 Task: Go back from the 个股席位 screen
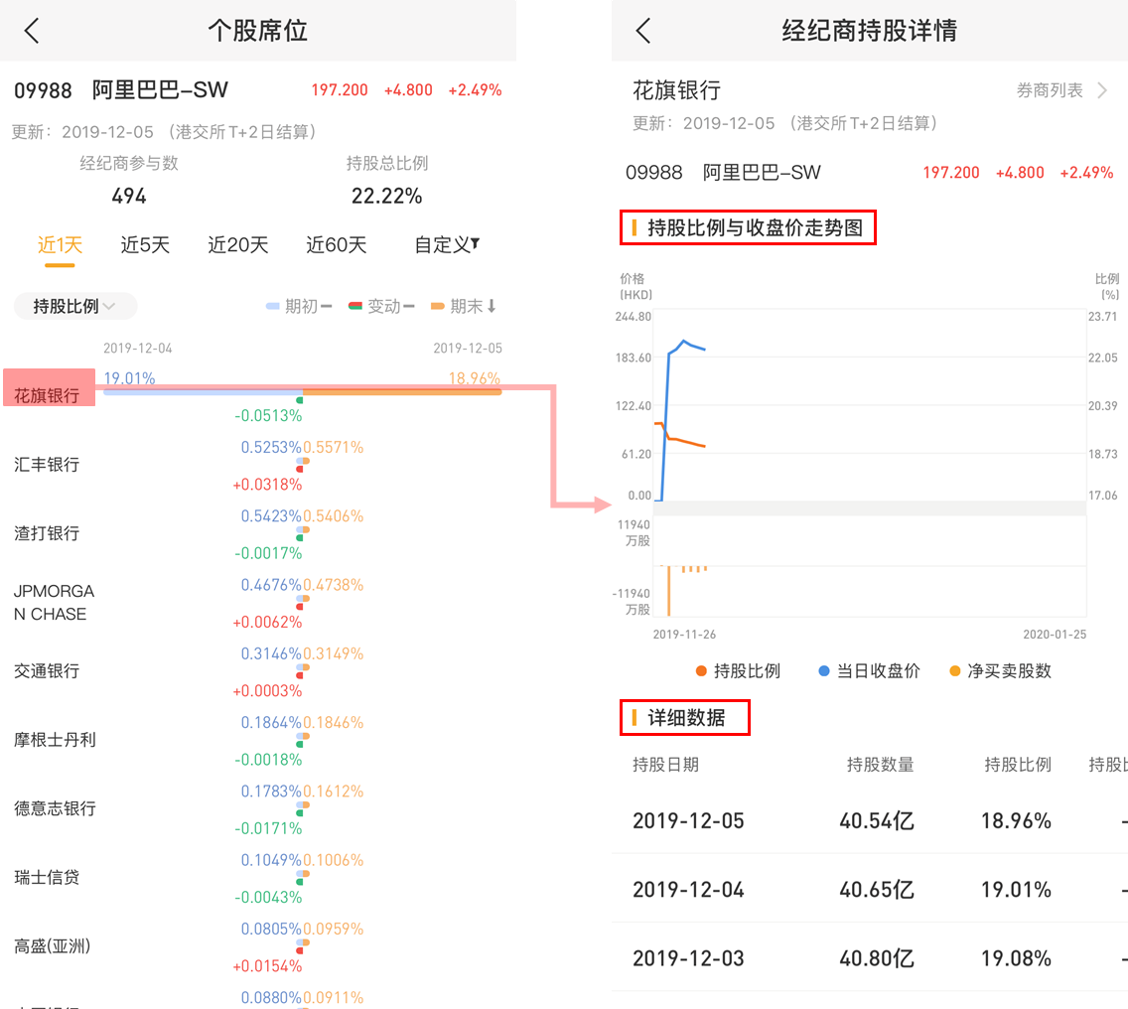pos(32,31)
